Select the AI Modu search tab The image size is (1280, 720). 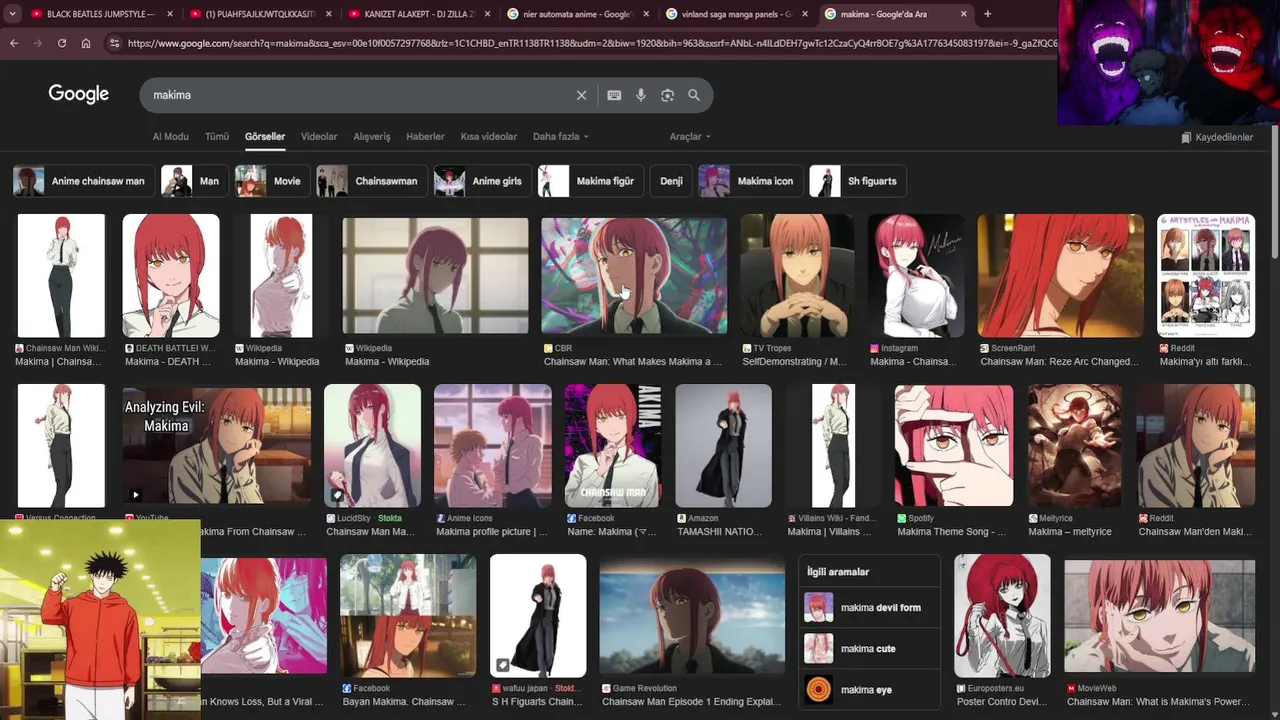click(x=170, y=136)
